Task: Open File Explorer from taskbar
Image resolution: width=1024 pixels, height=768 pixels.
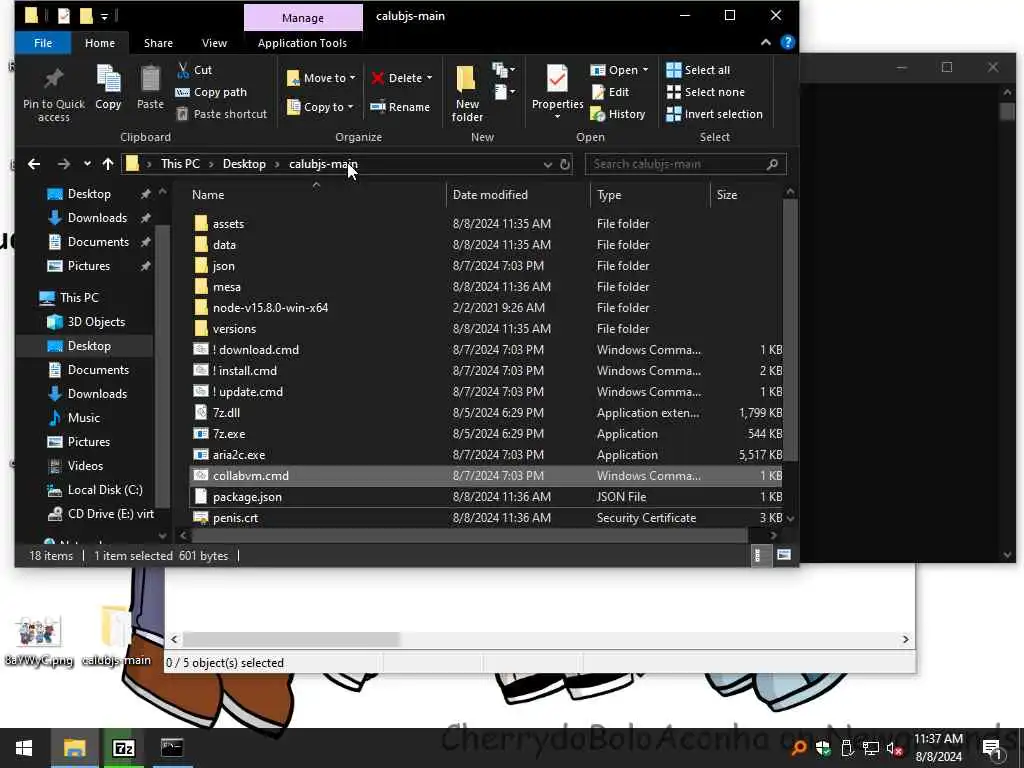Action: [74, 748]
